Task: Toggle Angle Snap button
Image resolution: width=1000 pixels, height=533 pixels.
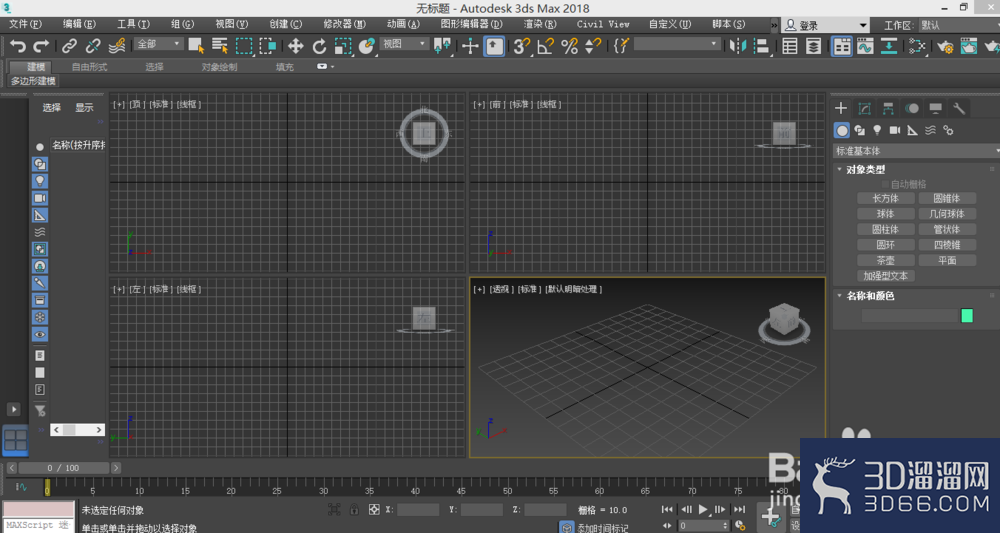Action: pyautogui.click(x=545, y=46)
